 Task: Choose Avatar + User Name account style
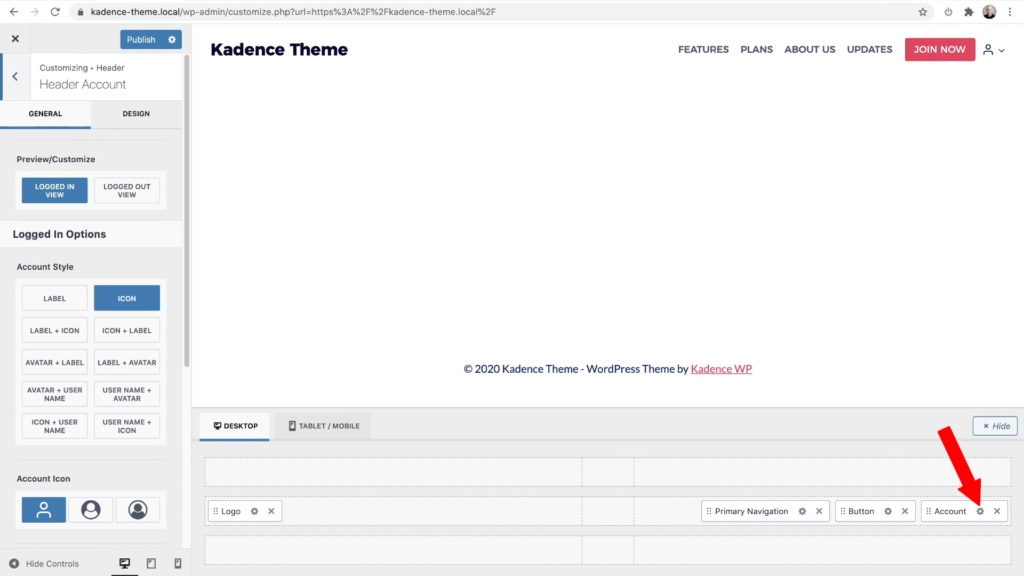(x=54, y=394)
